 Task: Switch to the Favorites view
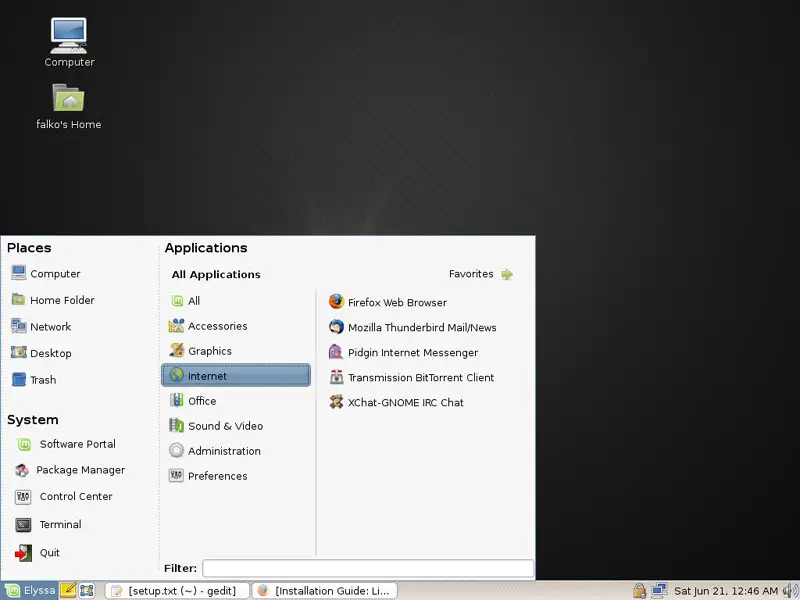pos(481,274)
